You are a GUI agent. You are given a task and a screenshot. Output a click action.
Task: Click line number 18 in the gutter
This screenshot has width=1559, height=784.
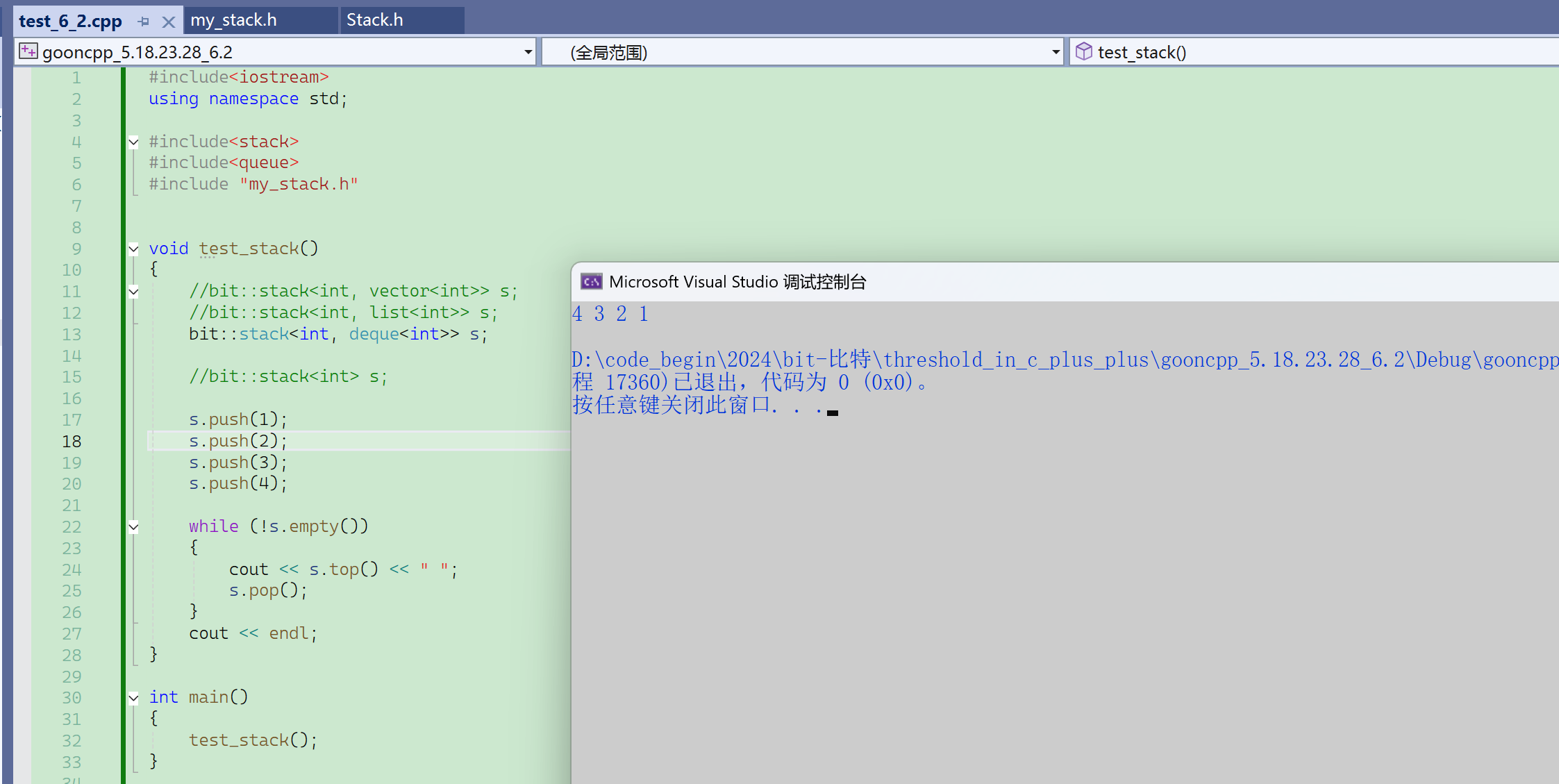coord(72,442)
